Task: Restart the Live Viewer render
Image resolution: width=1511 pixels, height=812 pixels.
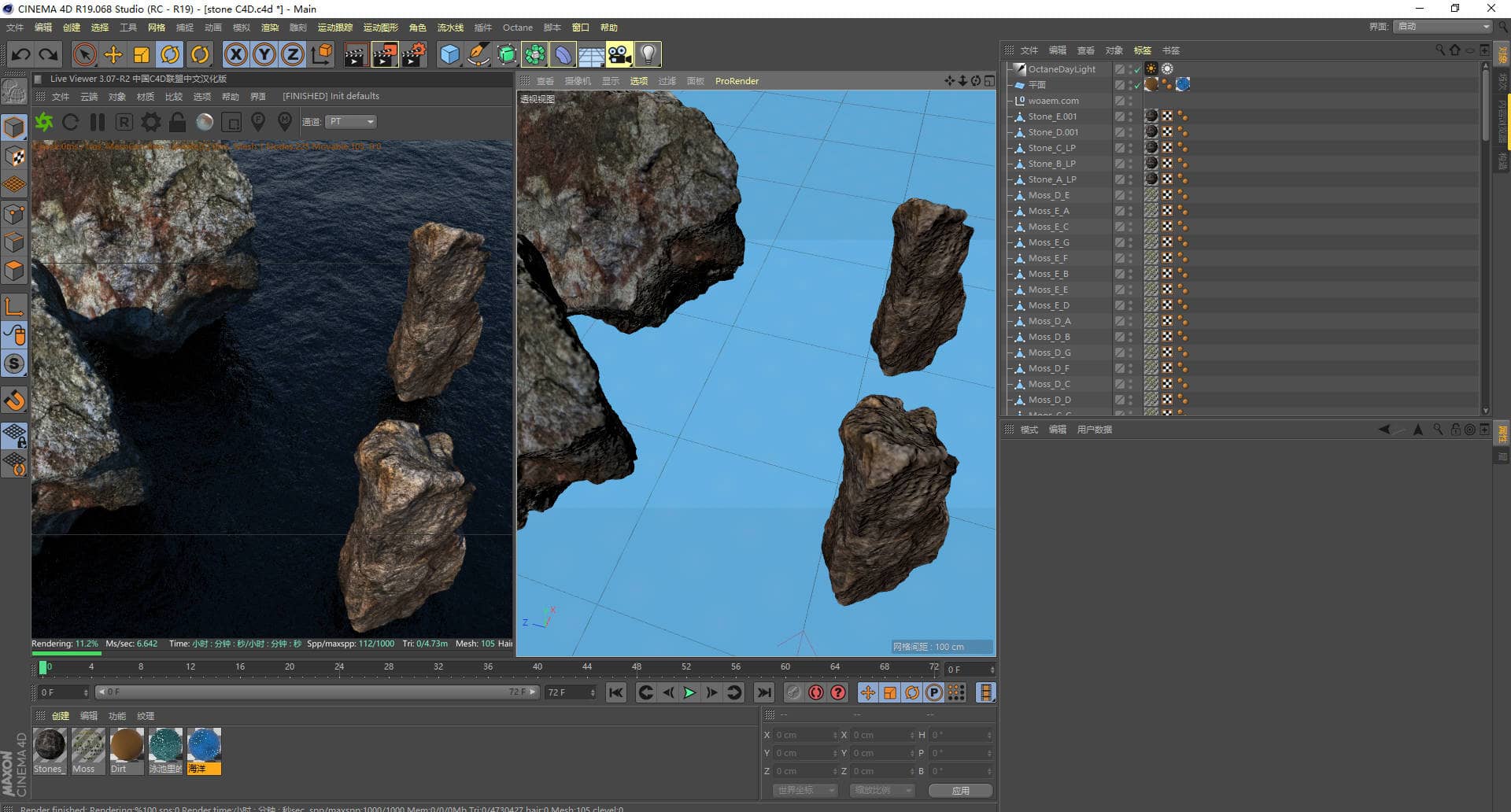Action: point(71,122)
